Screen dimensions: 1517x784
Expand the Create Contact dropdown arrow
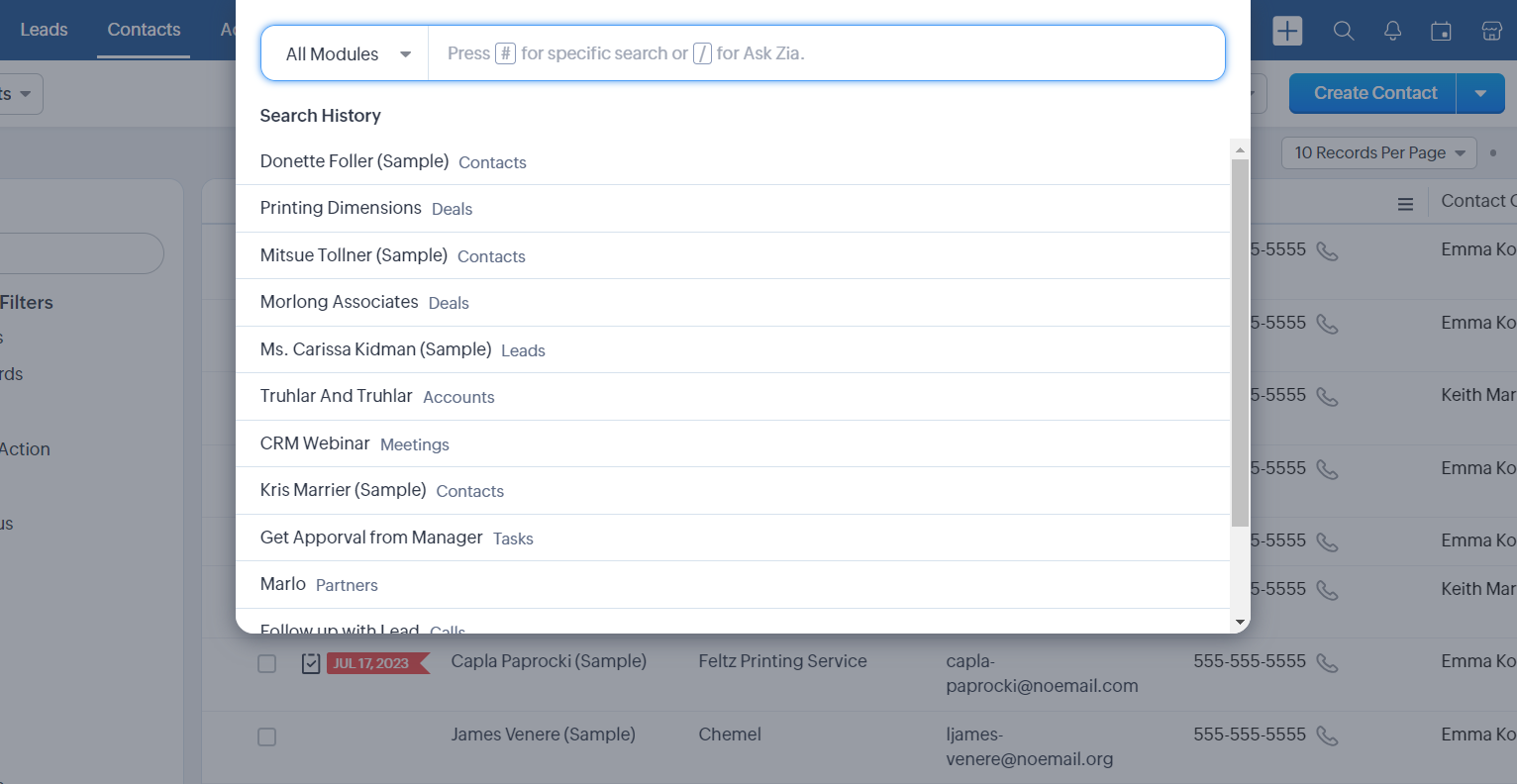(x=1480, y=94)
